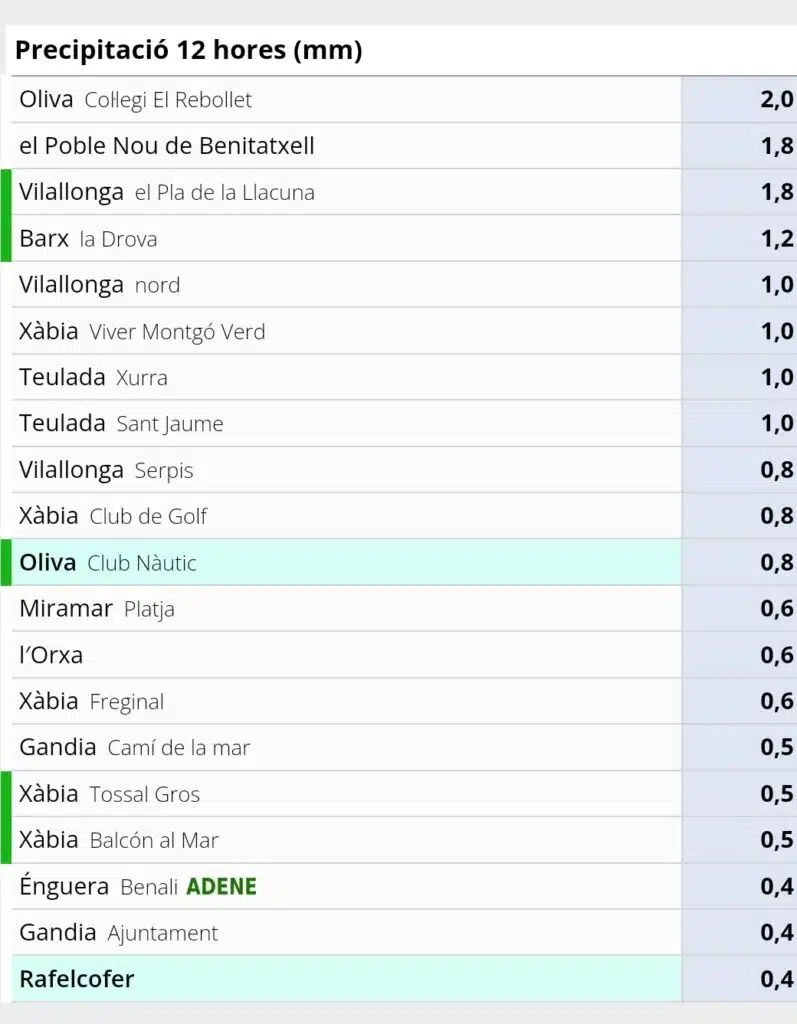Open Teulada Sant Jaume station
This screenshot has height=1024, width=797.
coord(404,424)
